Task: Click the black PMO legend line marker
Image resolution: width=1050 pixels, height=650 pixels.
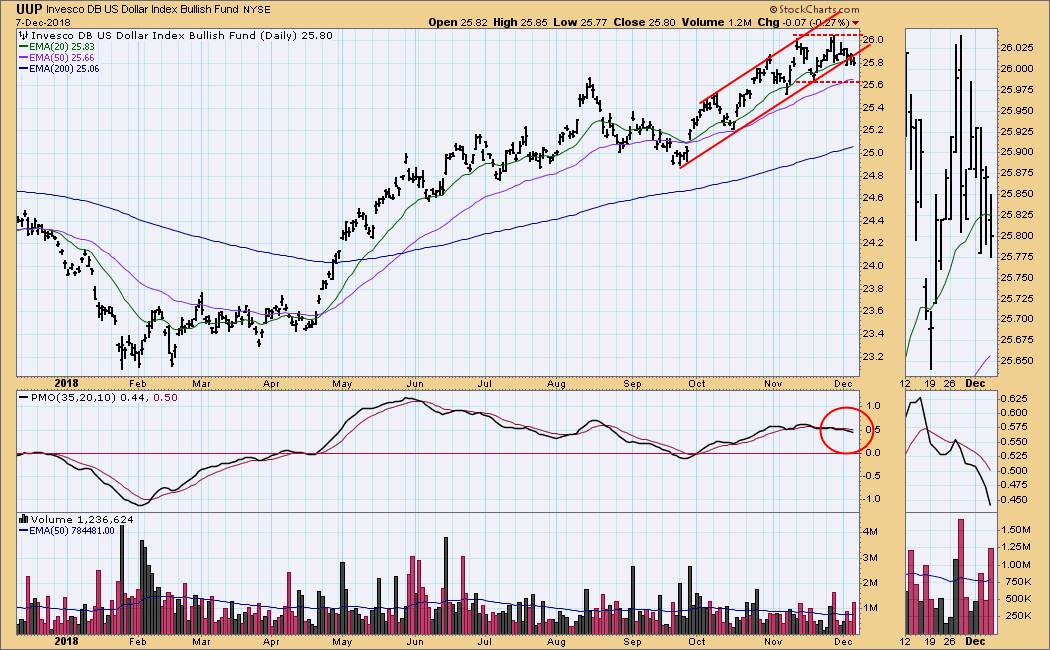Action: click(x=22, y=399)
